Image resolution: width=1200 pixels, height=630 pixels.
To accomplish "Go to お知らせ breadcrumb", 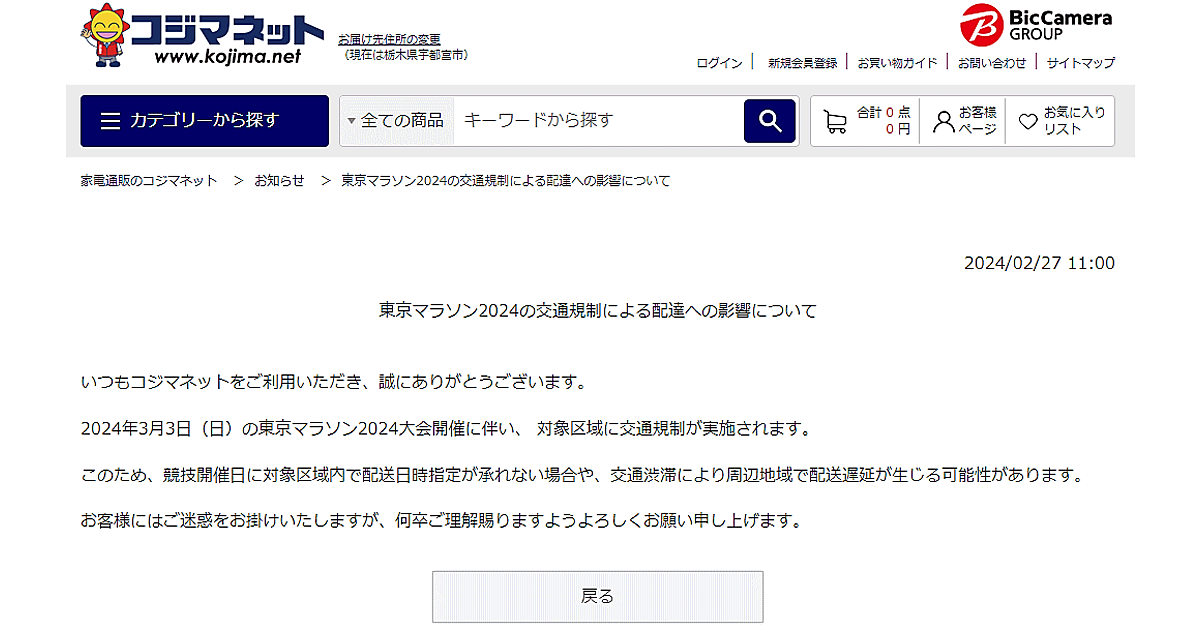I will pos(279,181).
